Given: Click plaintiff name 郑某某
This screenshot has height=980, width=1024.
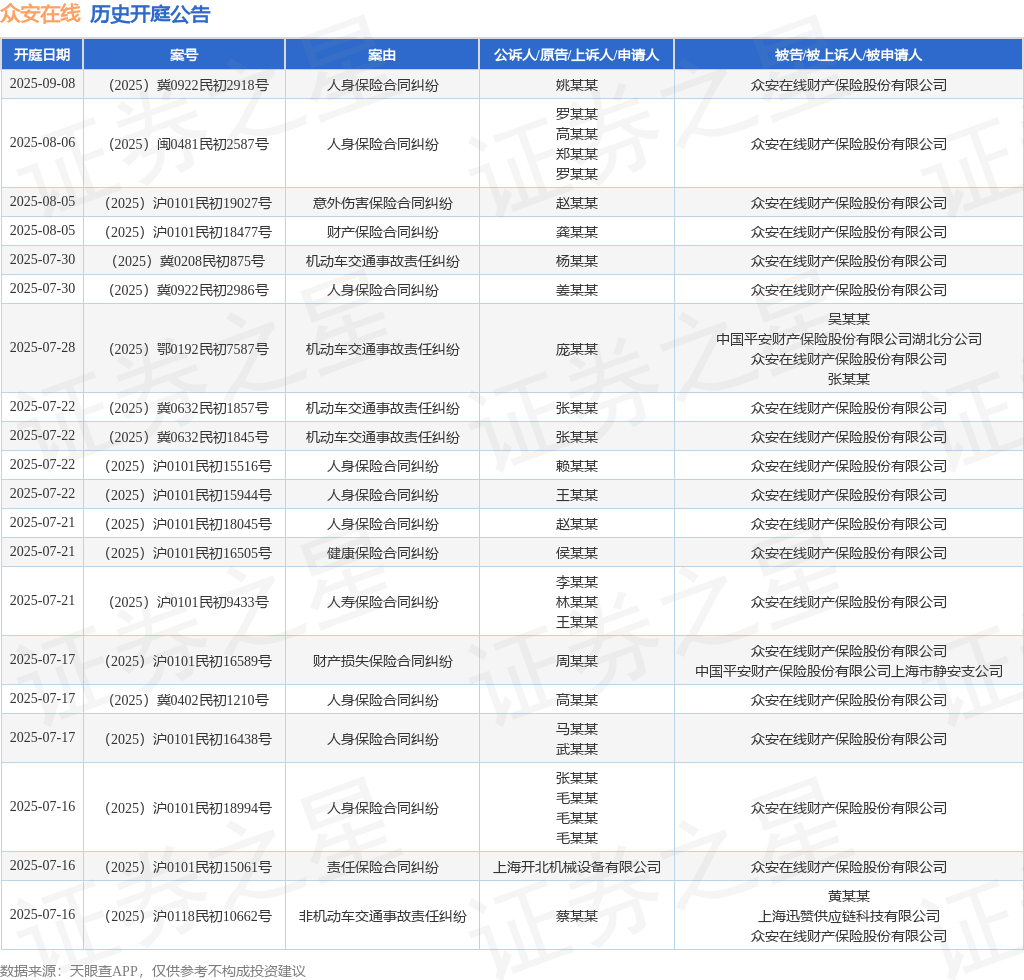Looking at the screenshot, I should [577, 154].
